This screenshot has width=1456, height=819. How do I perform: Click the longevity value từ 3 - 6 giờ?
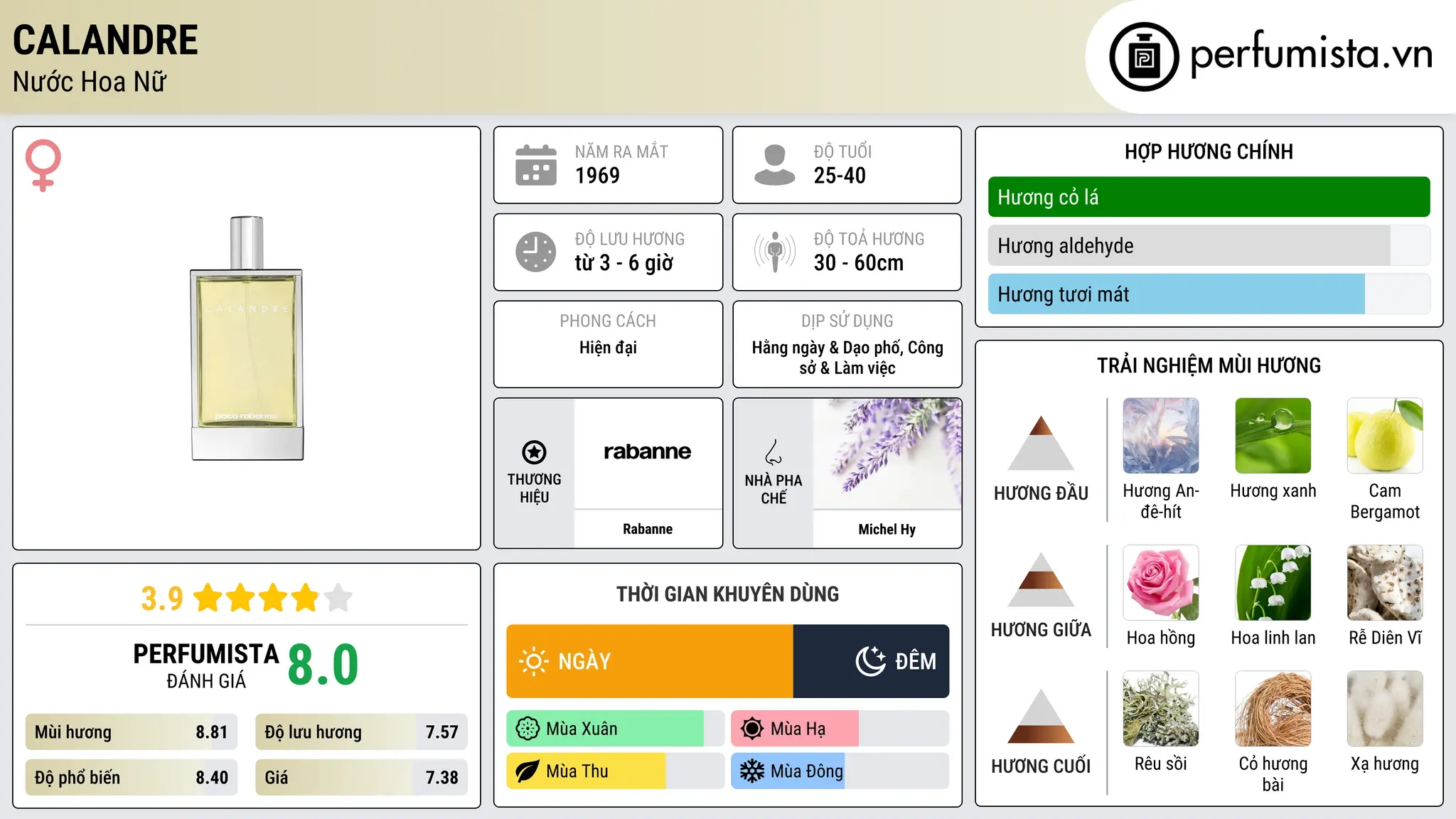tap(624, 263)
